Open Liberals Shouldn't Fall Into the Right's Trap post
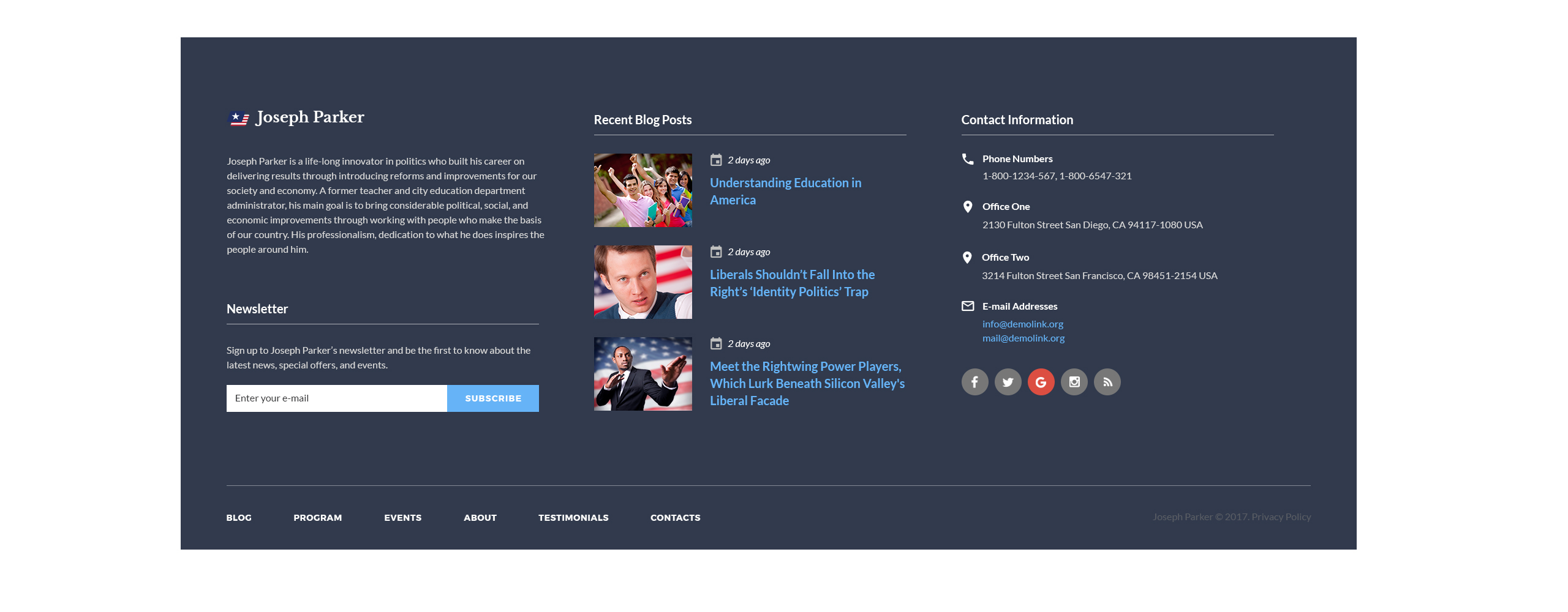The height and width of the screenshot is (612, 1568). pos(793,283)
